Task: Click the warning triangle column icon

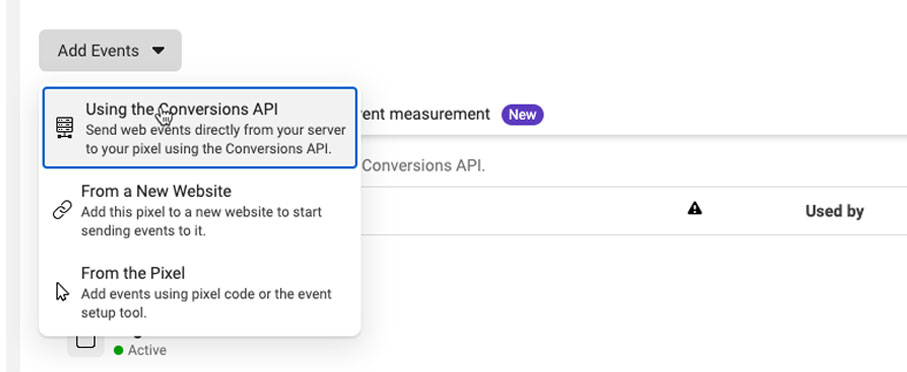Action: 695,209
